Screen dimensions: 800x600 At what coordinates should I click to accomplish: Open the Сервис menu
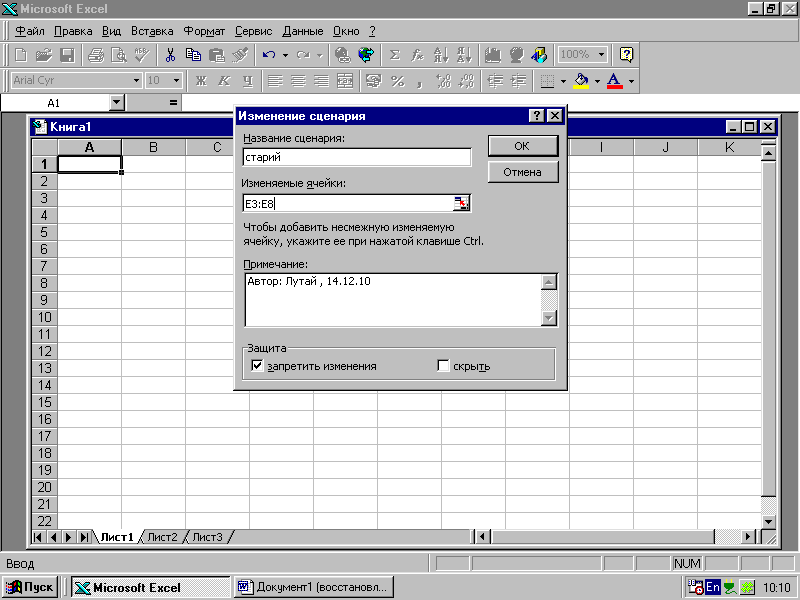coord(254,31)
